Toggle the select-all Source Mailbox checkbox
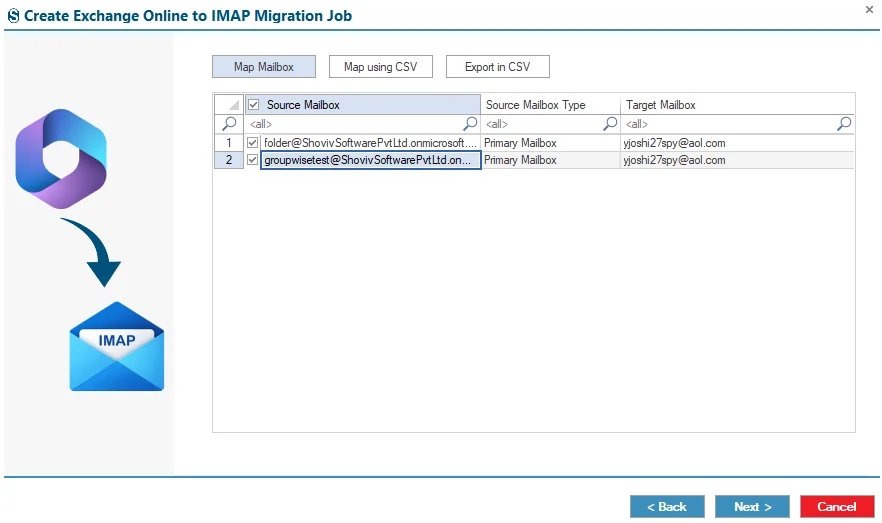882x523 pixels. pyautogui.click(x=254, y=105)
